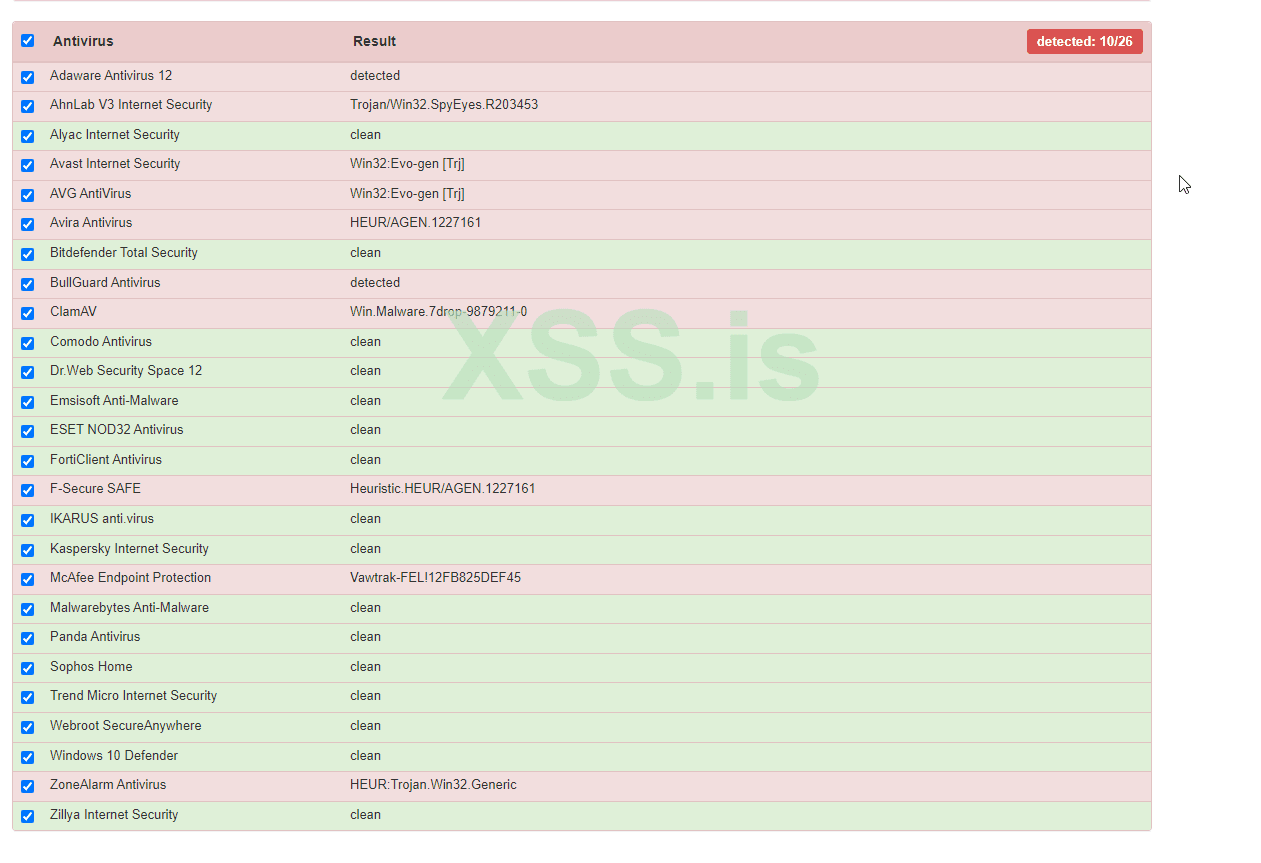
Task: Click Bitdefender's clean result
Action: 365,253
